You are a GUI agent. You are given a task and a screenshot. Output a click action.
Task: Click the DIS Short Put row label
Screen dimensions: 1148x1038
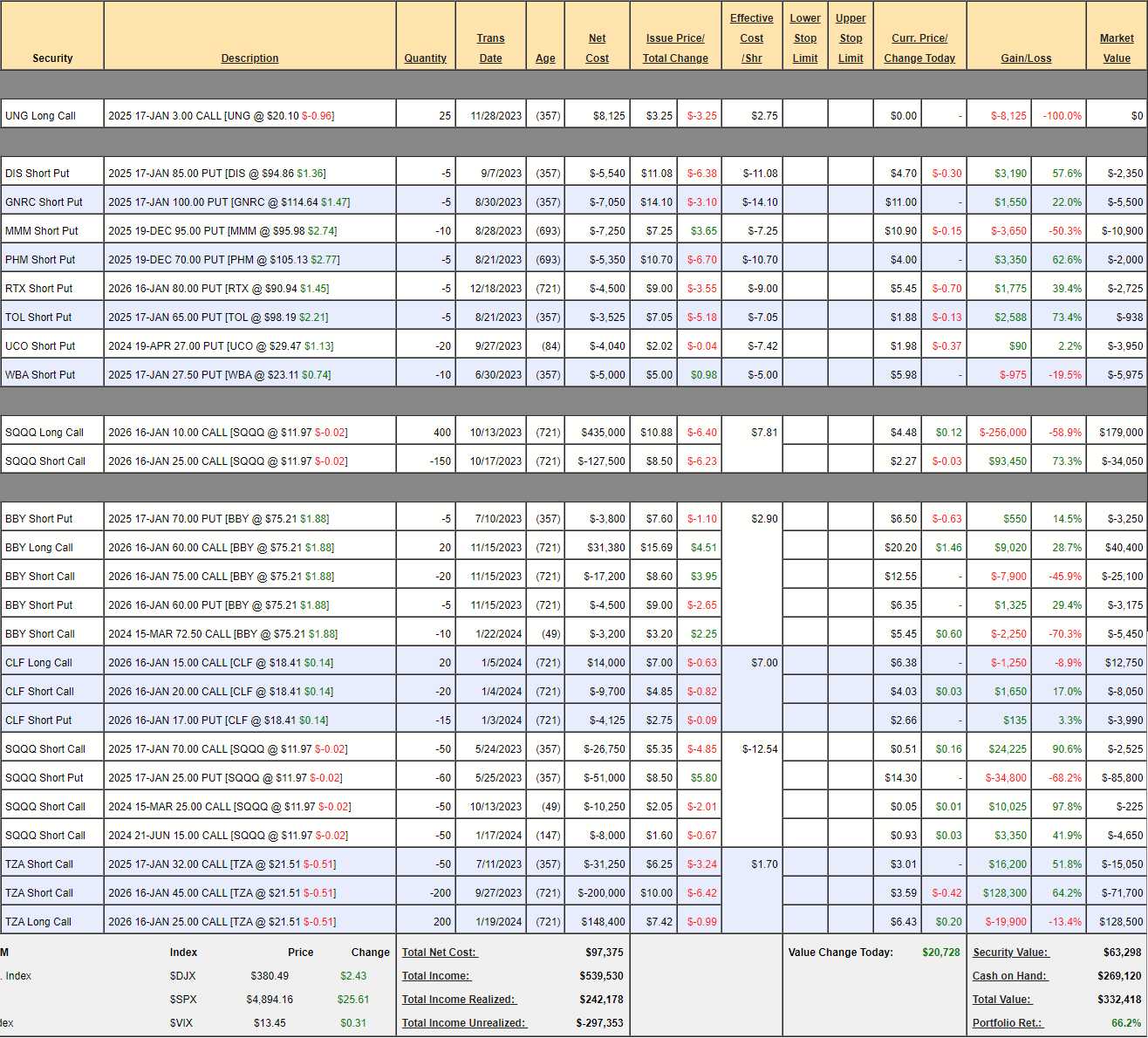(38, 174)
